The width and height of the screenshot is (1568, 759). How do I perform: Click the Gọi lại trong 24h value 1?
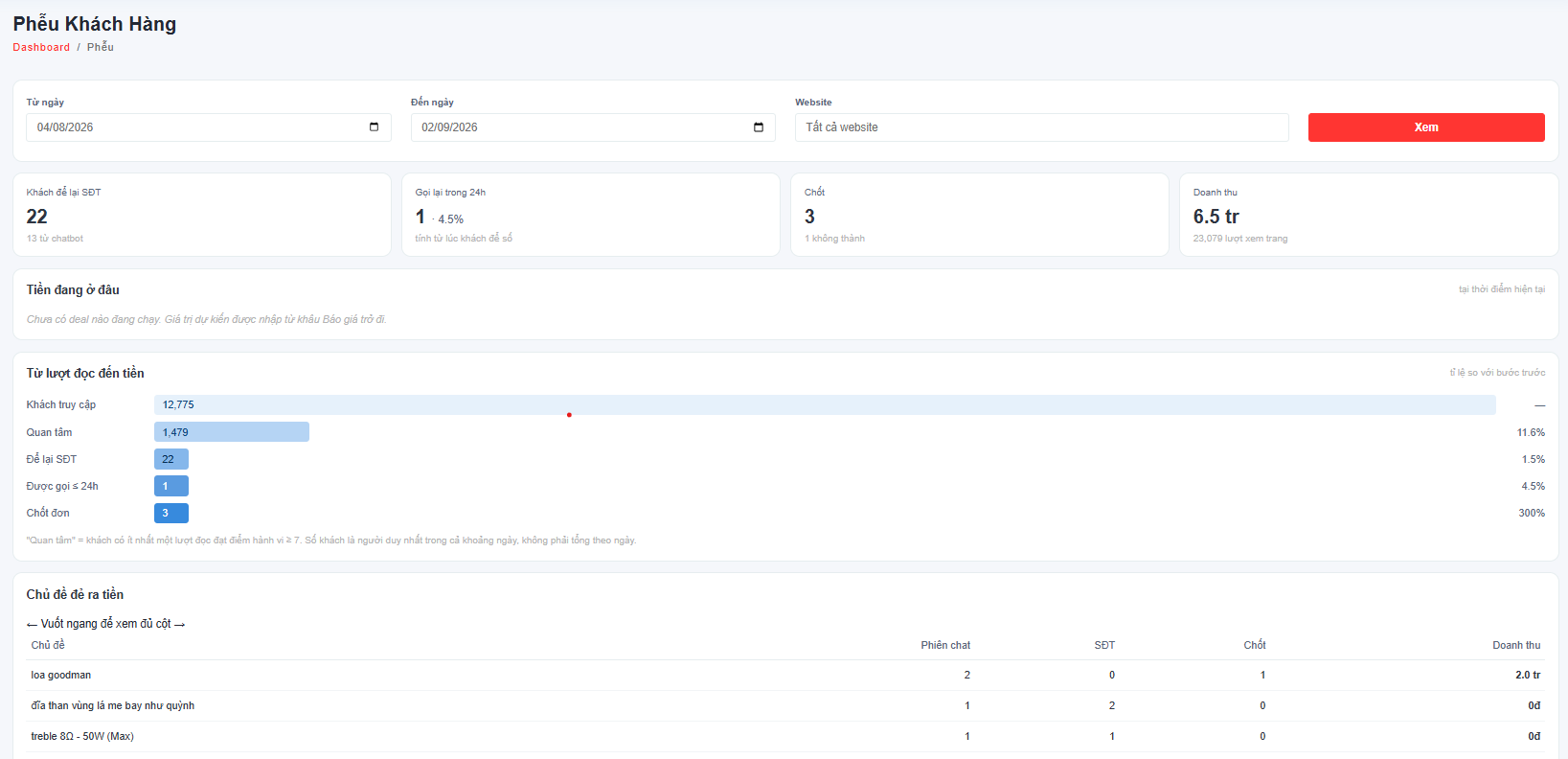[x=420, y=217]
